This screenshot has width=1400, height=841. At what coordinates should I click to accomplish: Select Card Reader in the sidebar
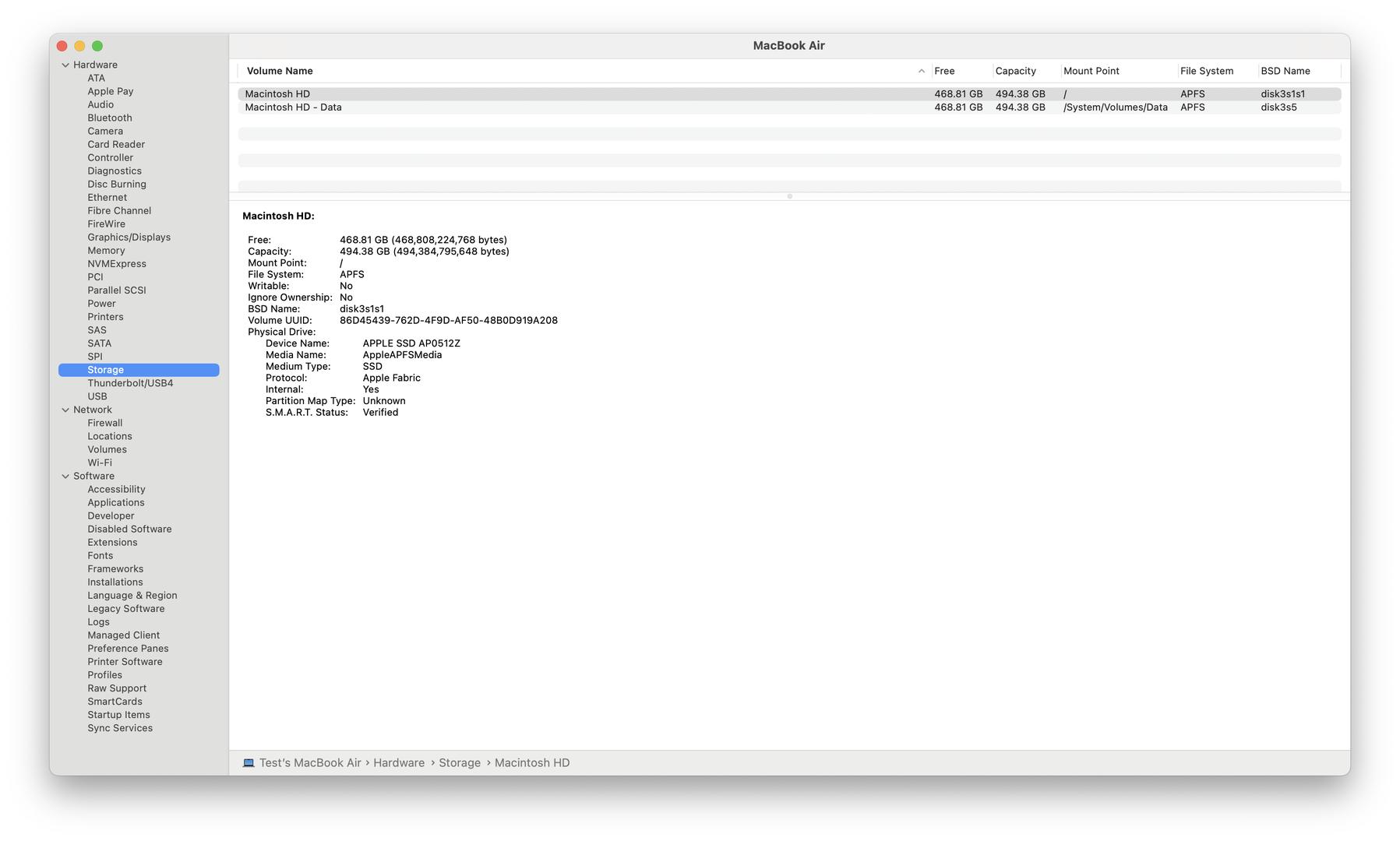(x=116, y=145)
